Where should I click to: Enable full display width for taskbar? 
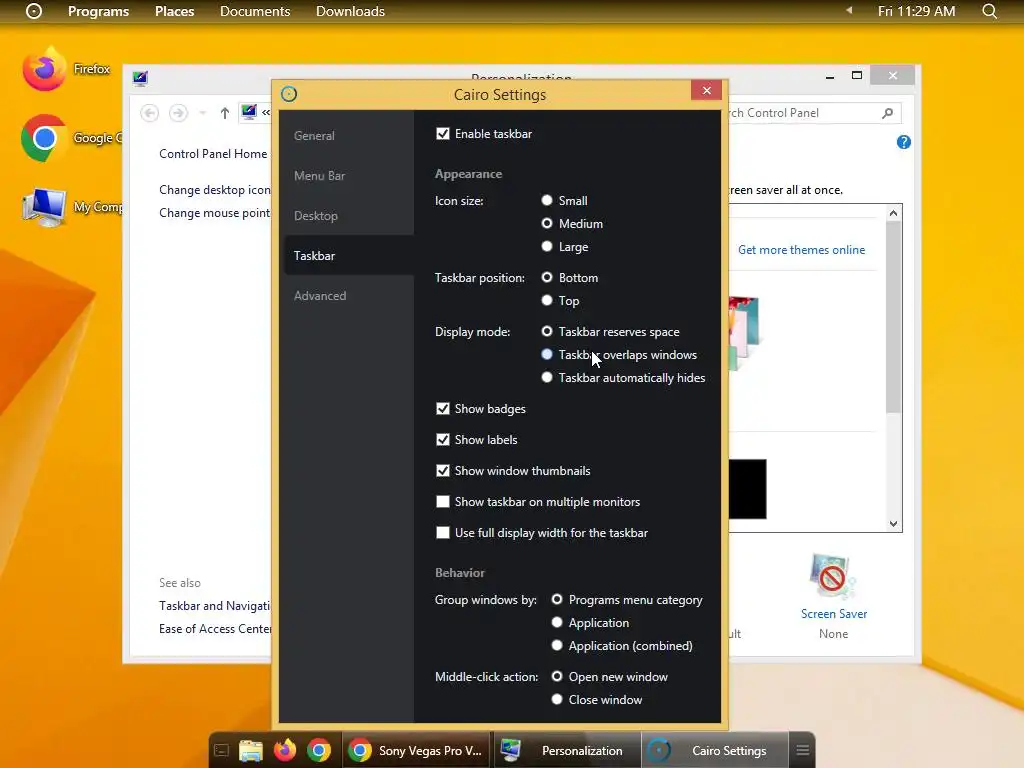point(443,533)
